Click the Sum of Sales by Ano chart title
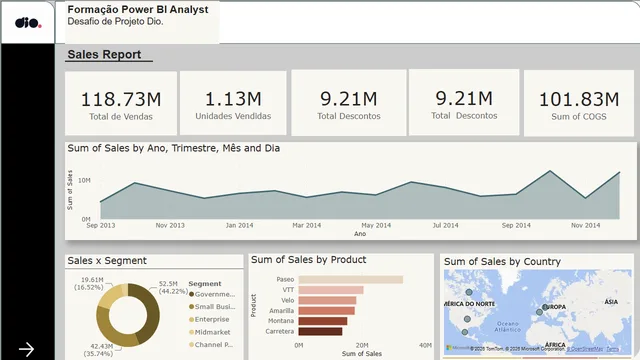Image resolution: width=640 pixels, height=360 pixels. tap(174, 148)
